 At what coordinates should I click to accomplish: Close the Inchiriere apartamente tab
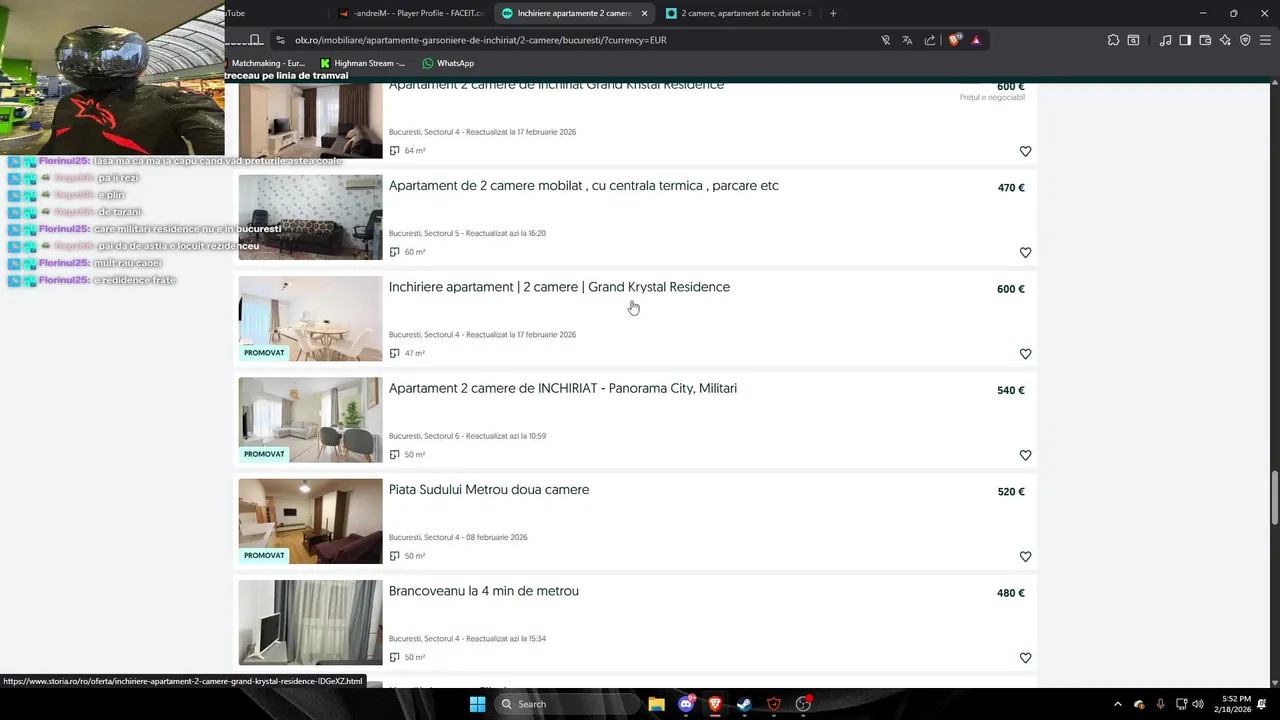click(x=644, y=13)
